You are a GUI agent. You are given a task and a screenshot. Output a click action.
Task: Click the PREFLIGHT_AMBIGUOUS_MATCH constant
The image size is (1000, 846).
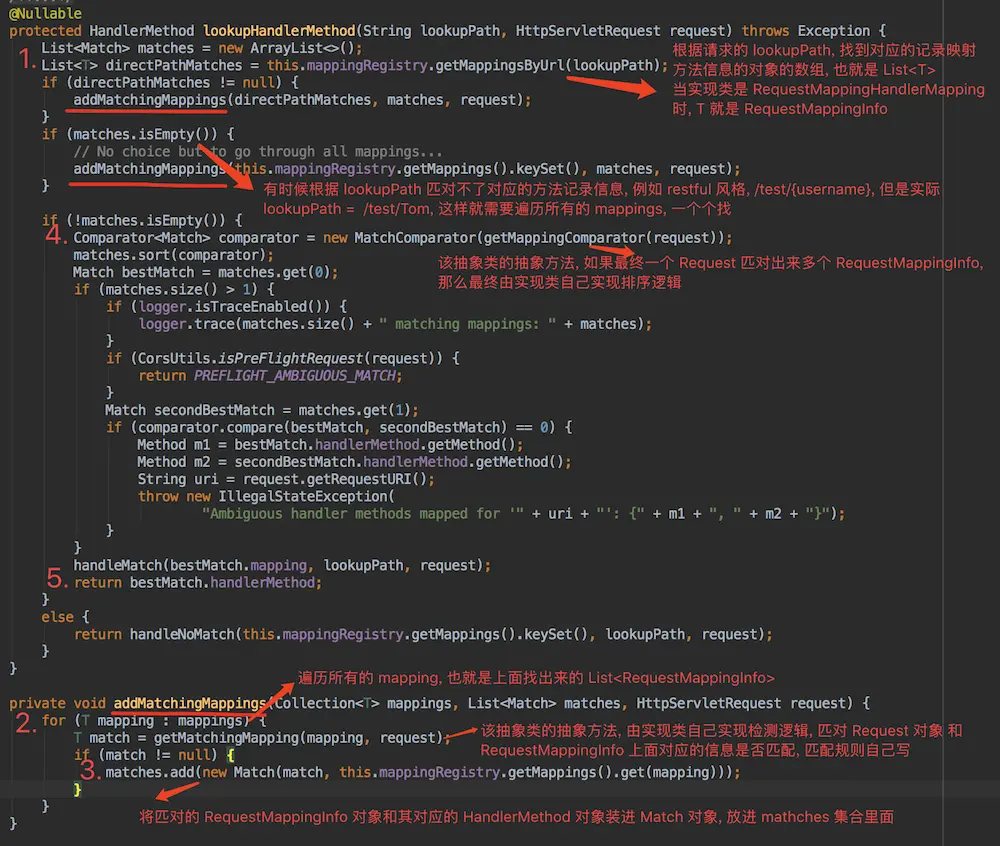click(x=296, y=376)
